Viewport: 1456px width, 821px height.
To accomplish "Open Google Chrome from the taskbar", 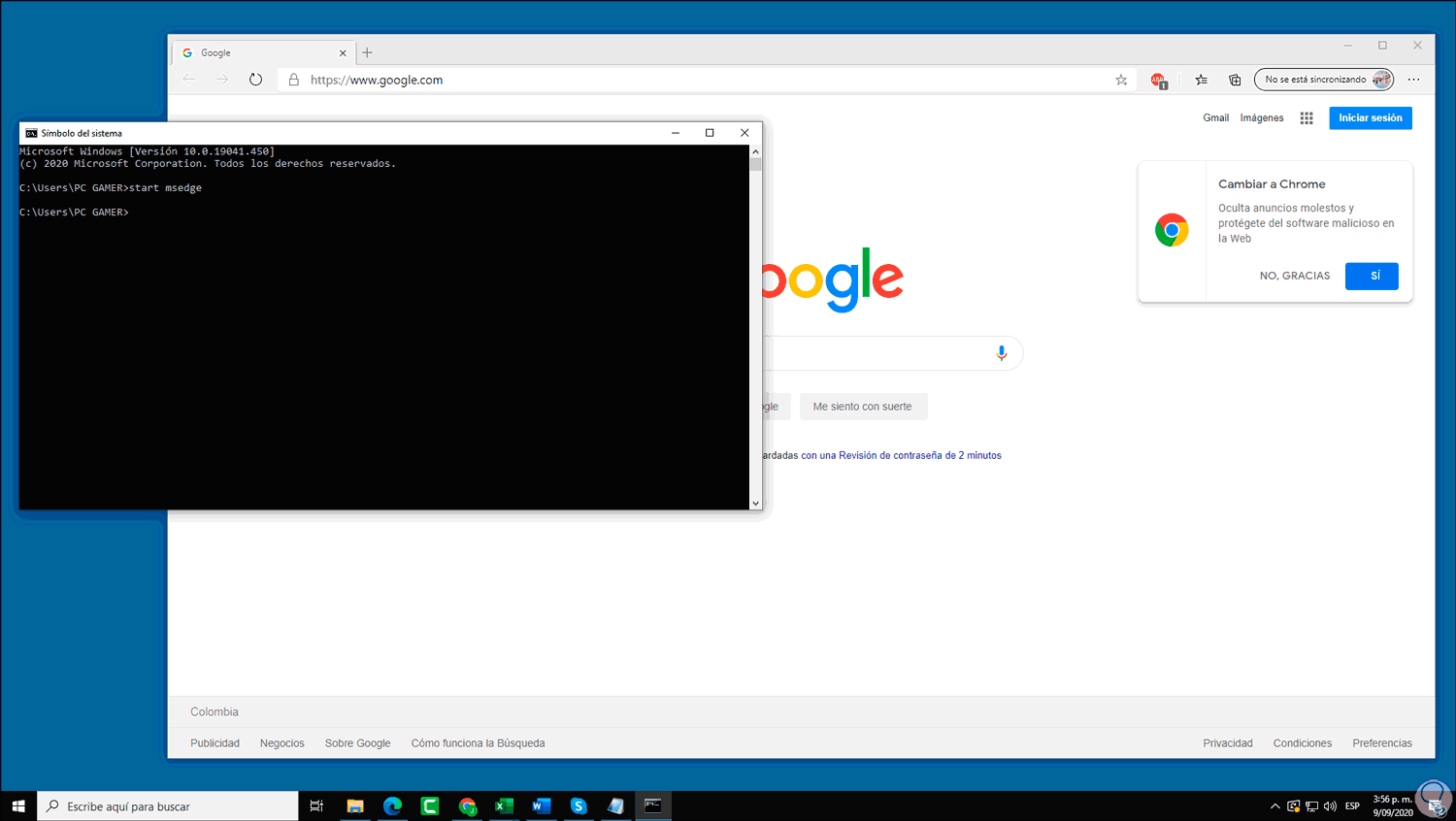I will (x=468, y=806).
